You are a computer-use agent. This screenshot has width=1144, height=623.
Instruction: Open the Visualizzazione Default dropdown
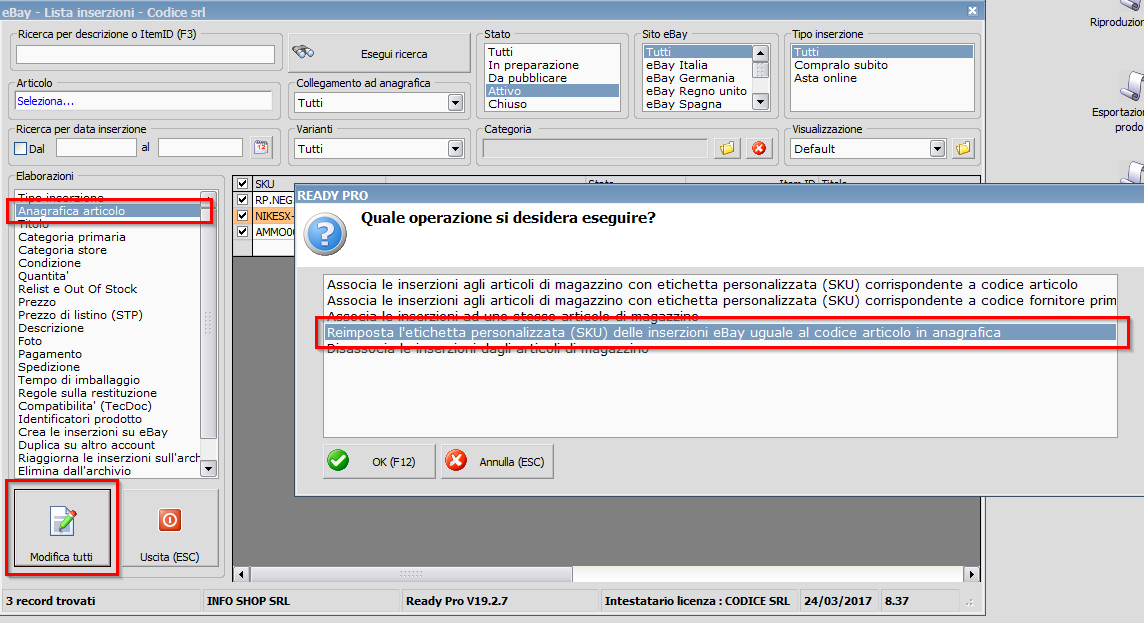pos(938,149)
